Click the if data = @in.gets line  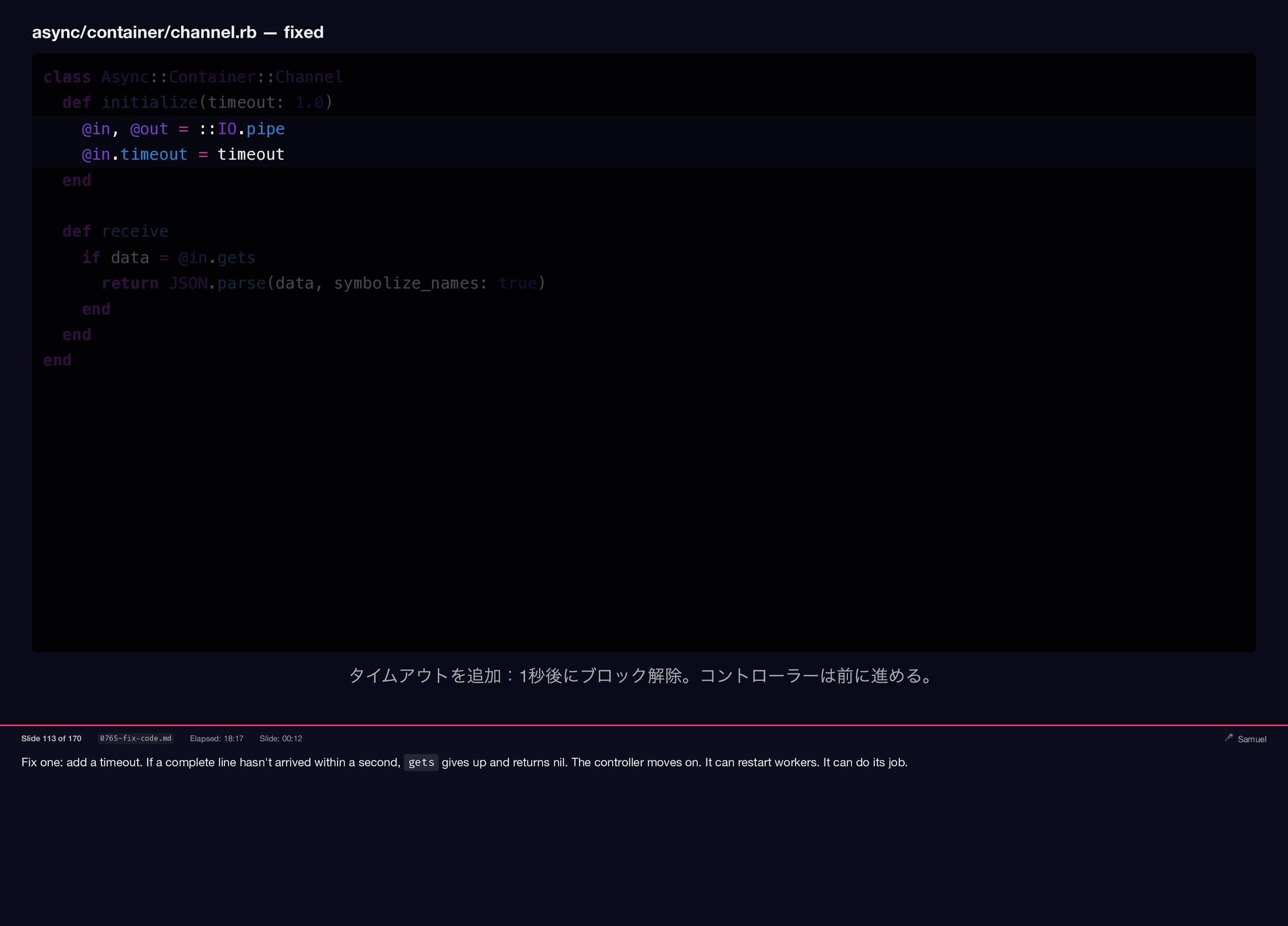[168, 258]
